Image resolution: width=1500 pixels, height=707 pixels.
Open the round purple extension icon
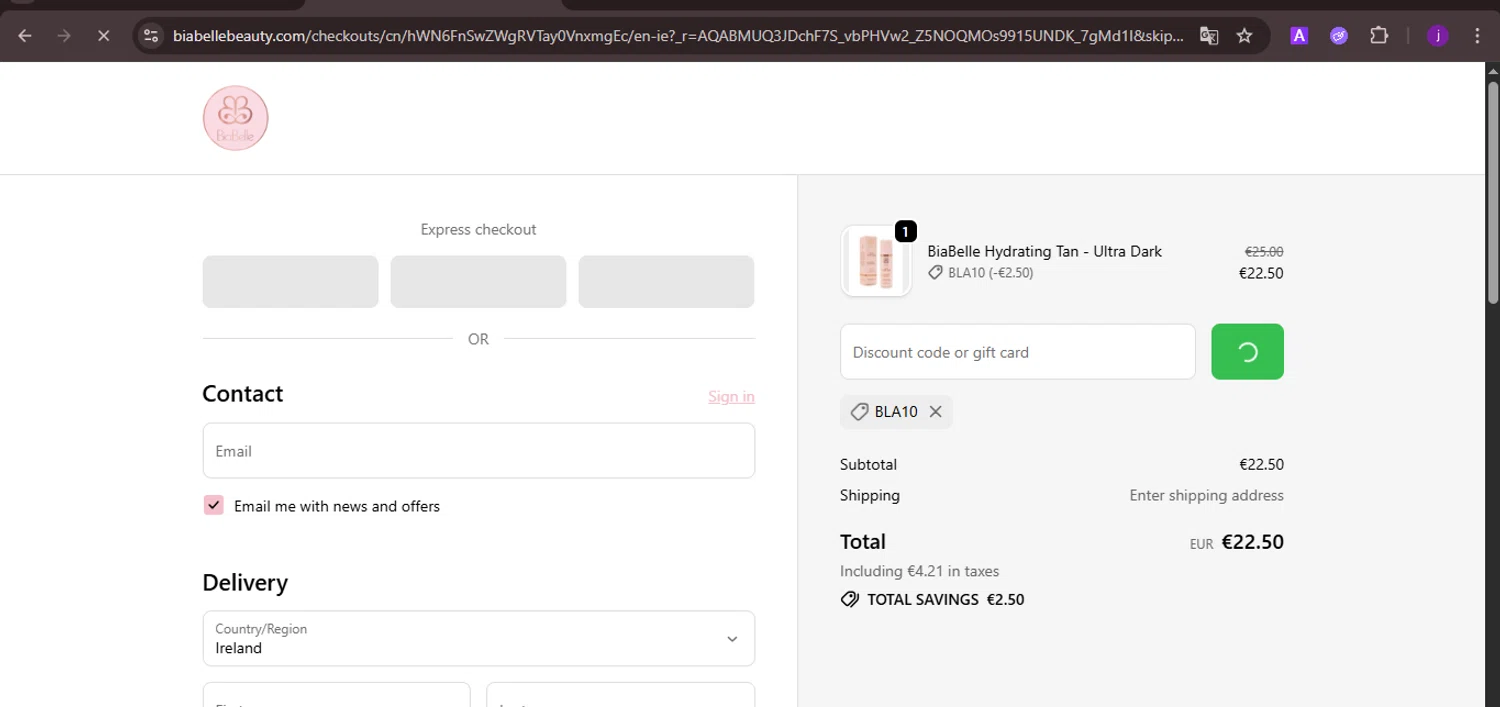pyautogui.click(x=1339, y=36)
